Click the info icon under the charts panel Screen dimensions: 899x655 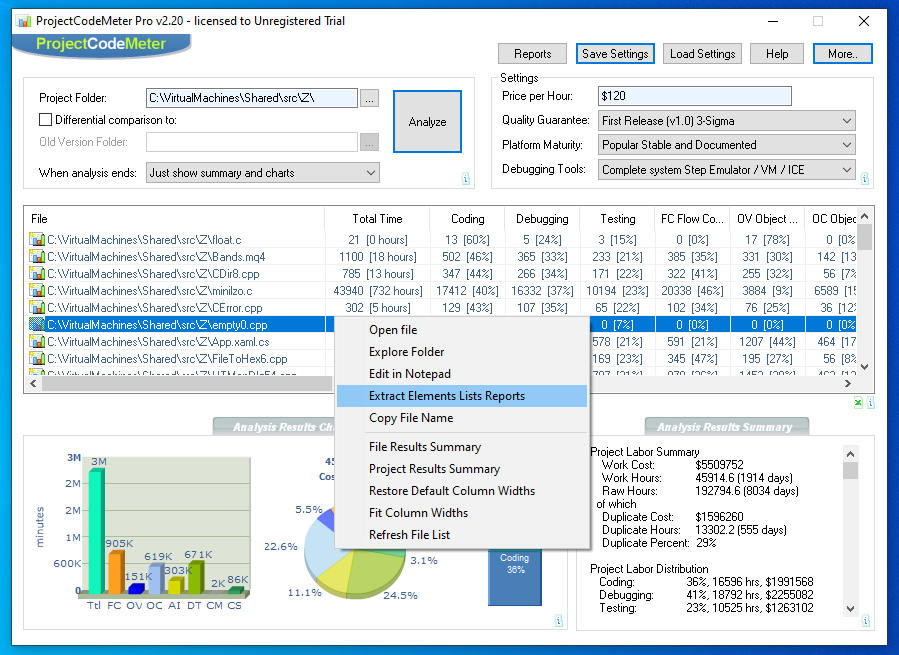pos(558,621)
